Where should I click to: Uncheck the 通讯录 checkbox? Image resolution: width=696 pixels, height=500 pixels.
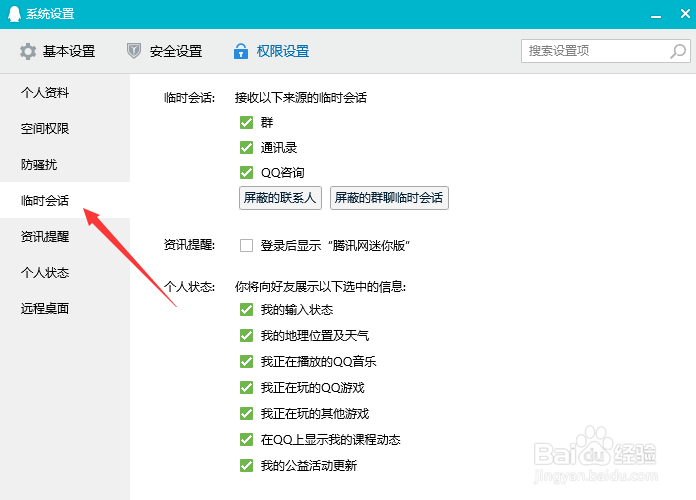(x=246, y=147)
